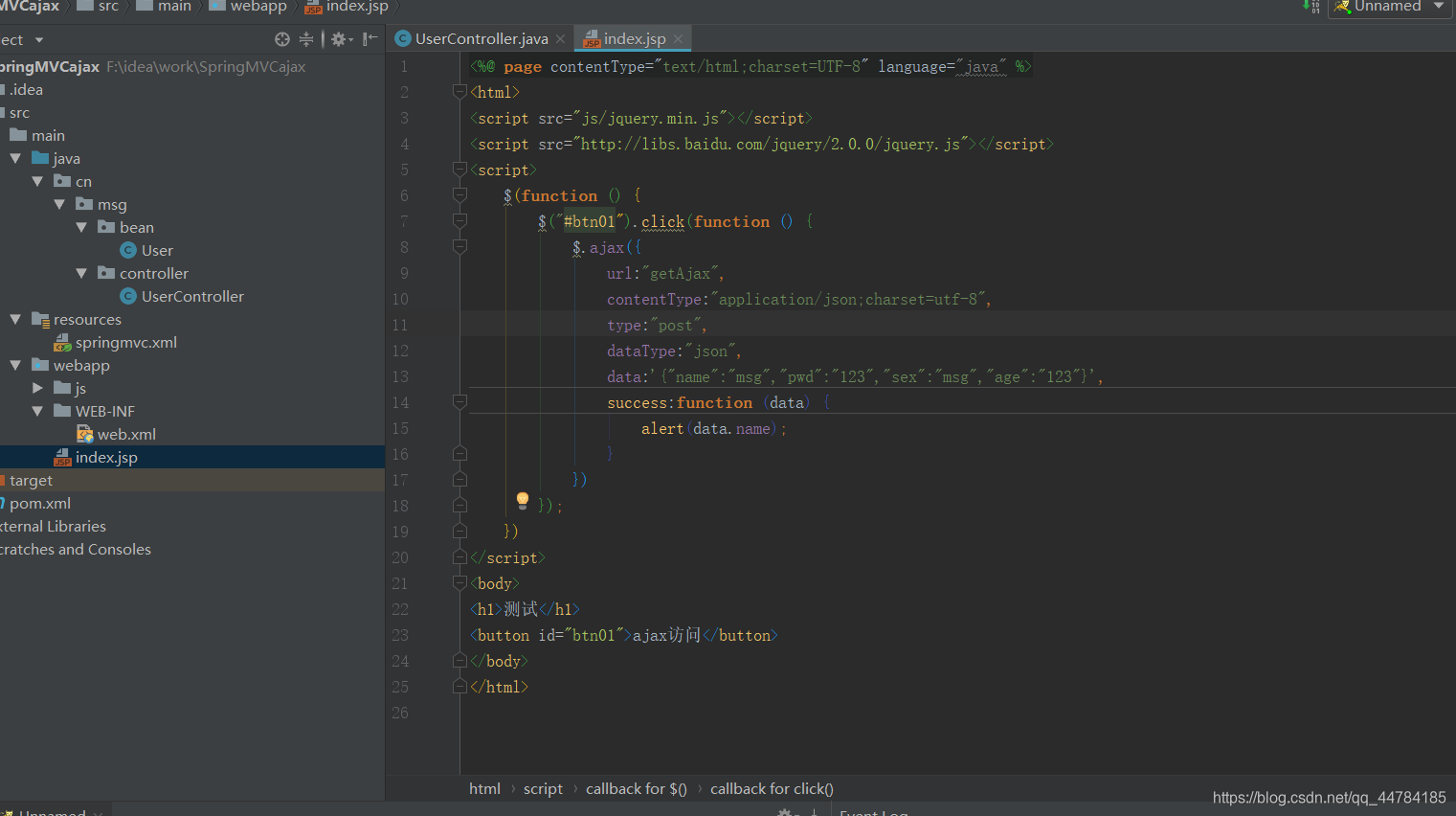Click the collapse all icon in Project panel
1456x816 pixels.
(306, 39)
